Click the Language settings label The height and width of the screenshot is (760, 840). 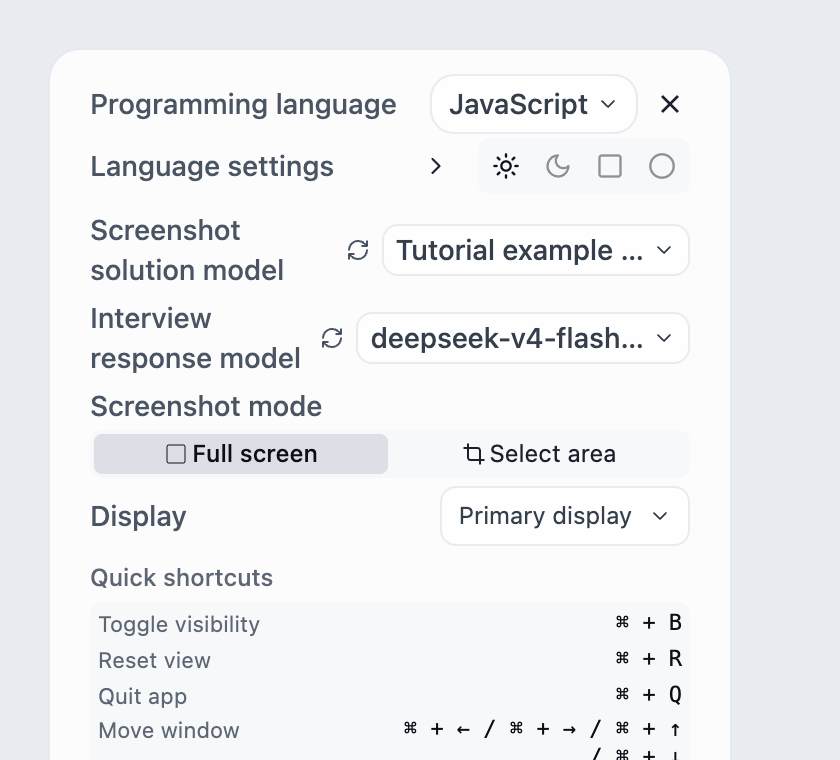point(212,167)
